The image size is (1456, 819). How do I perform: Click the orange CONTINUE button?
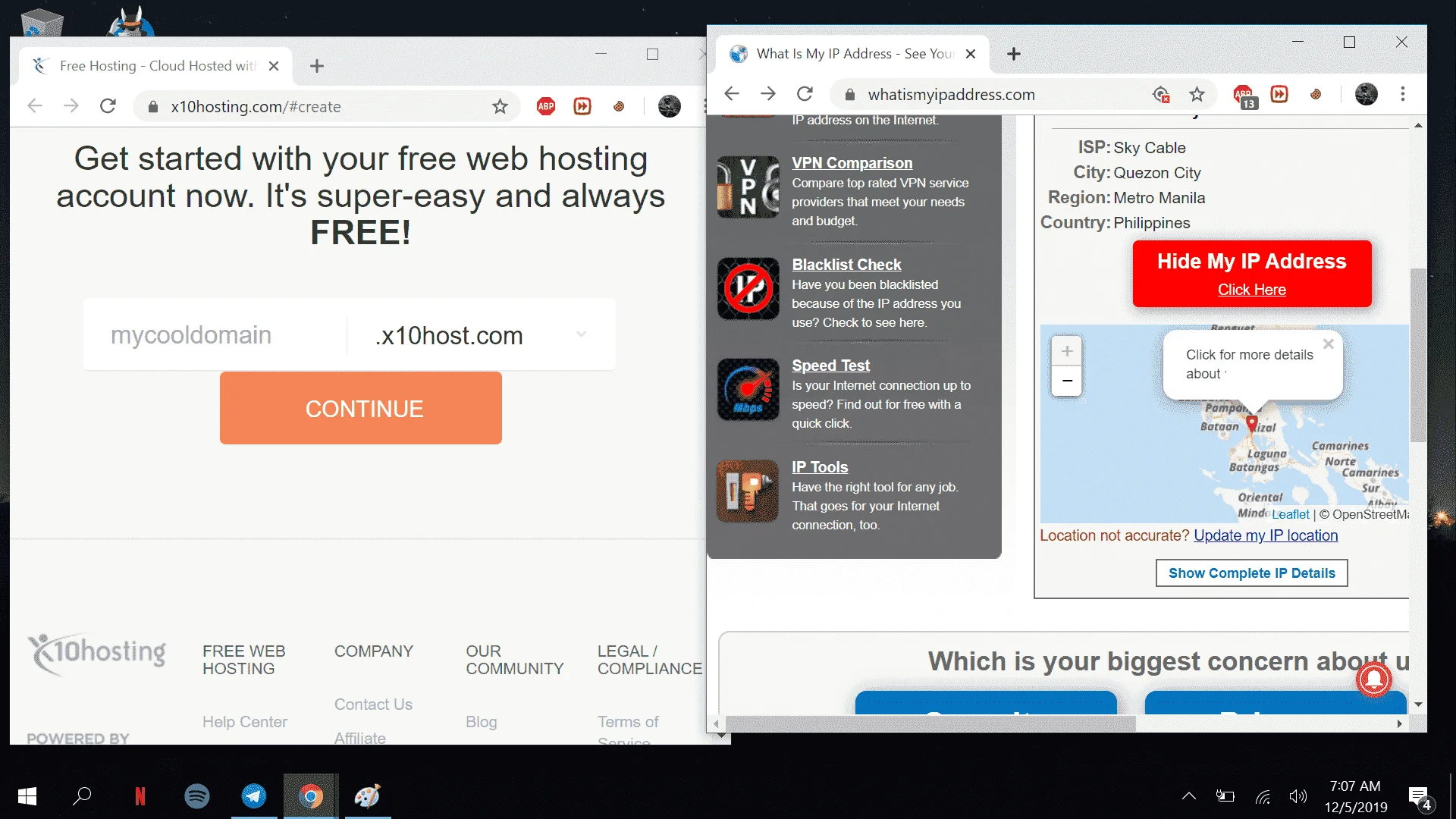coord(361,408)
